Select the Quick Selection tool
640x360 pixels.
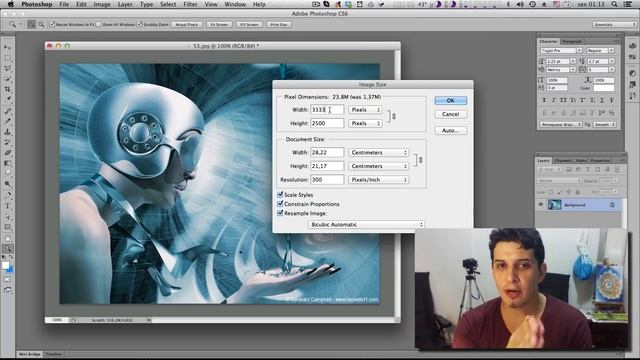tap(7, 78)
